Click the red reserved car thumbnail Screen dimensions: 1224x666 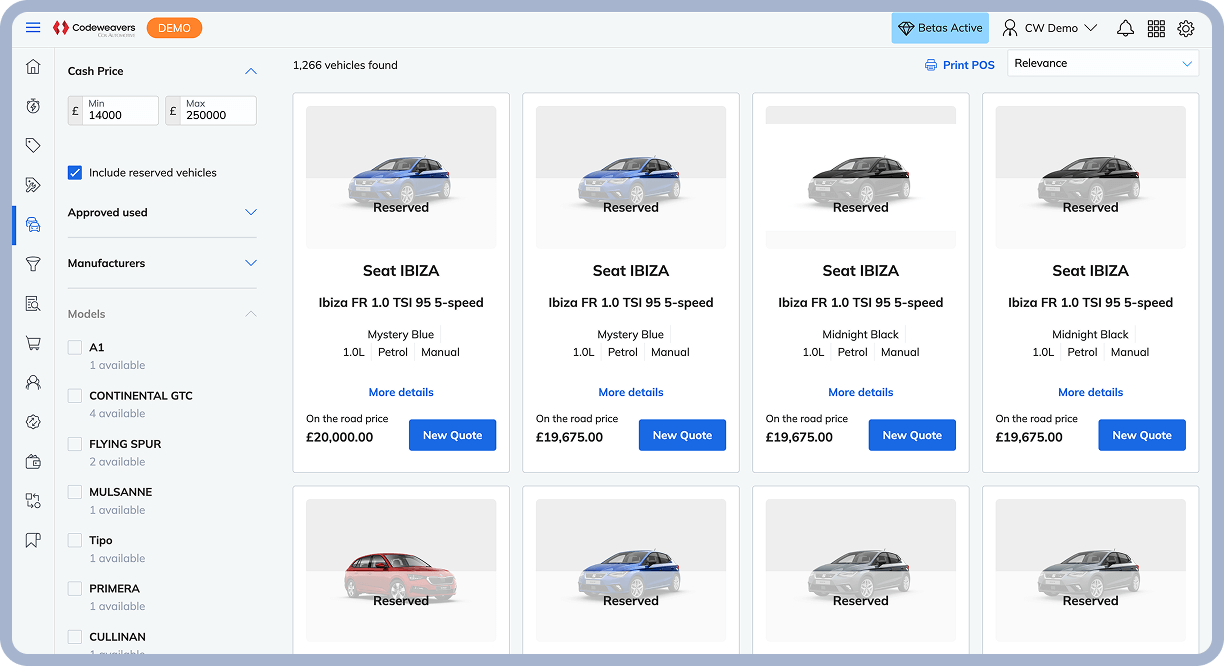click(x=401, y=571)
